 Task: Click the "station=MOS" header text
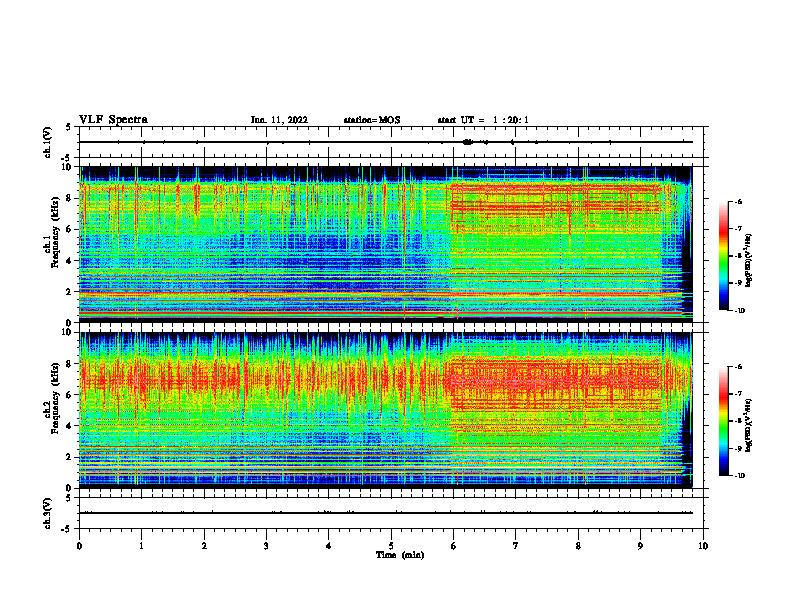pyautogui.click(x=372, y=120)
